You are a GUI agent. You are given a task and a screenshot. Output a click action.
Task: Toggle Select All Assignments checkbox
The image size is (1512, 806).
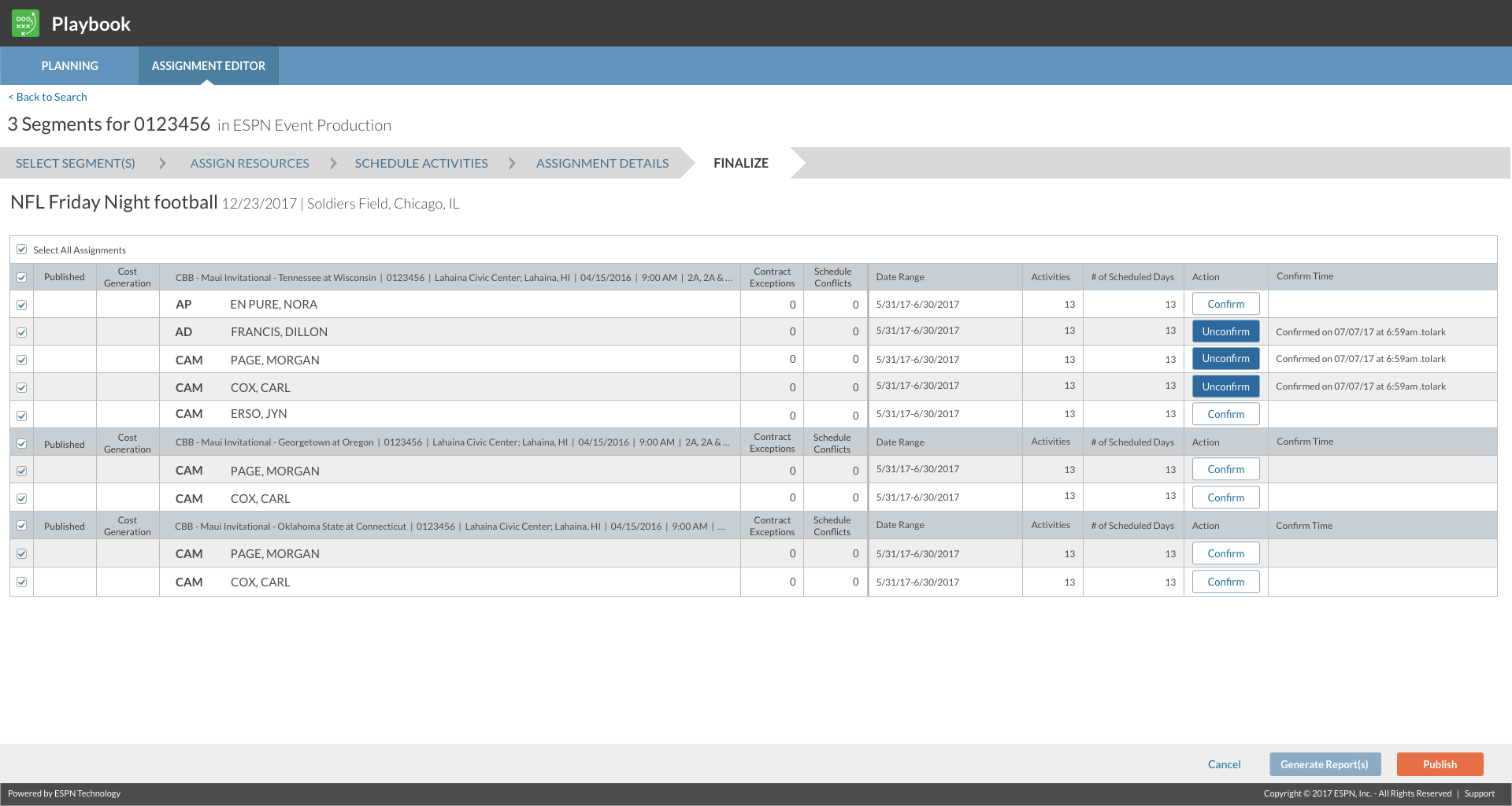[x=22, y=250]
